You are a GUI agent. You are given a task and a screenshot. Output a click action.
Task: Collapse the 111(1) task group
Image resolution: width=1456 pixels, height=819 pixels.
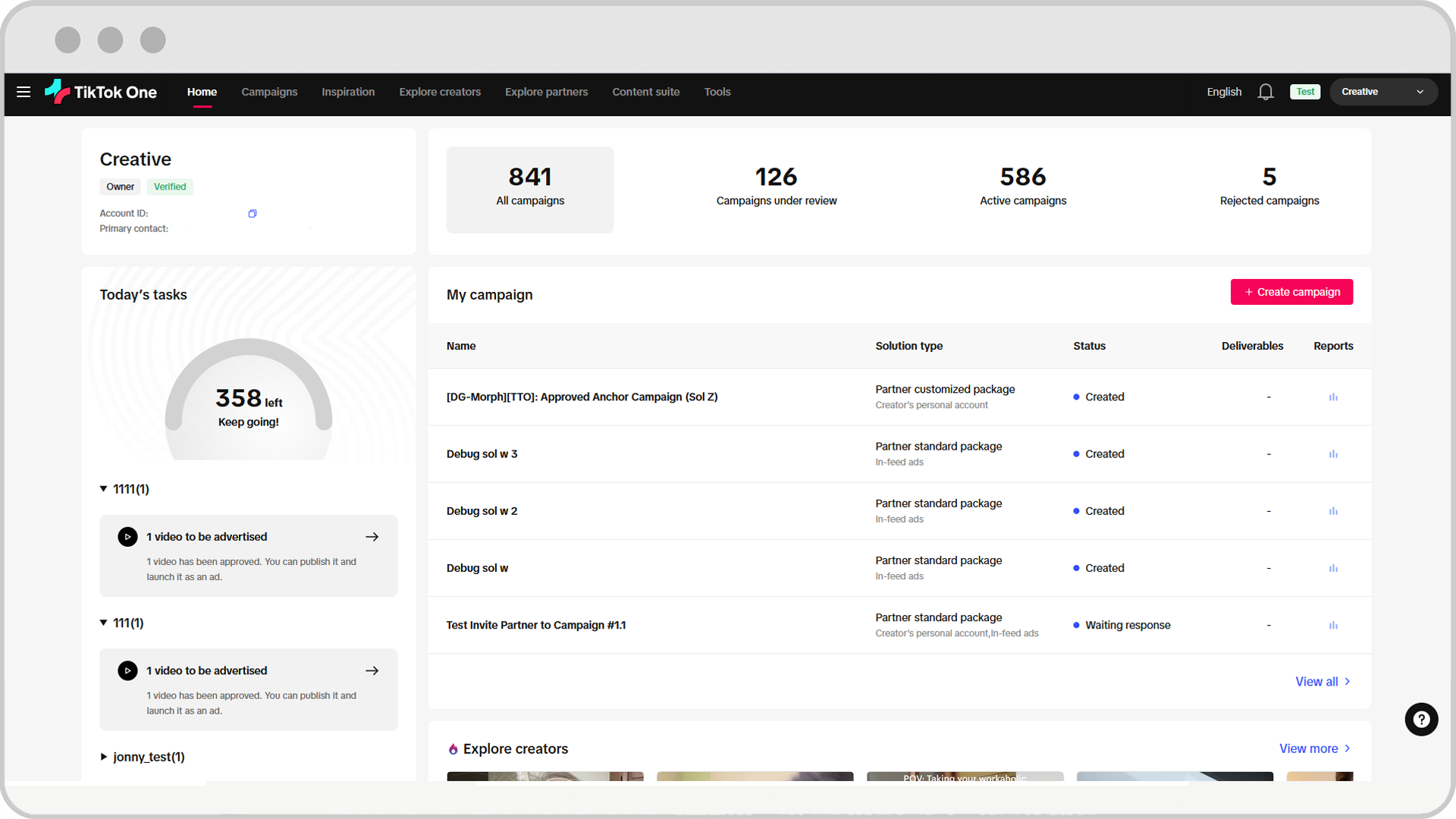[x=104, y=623]
